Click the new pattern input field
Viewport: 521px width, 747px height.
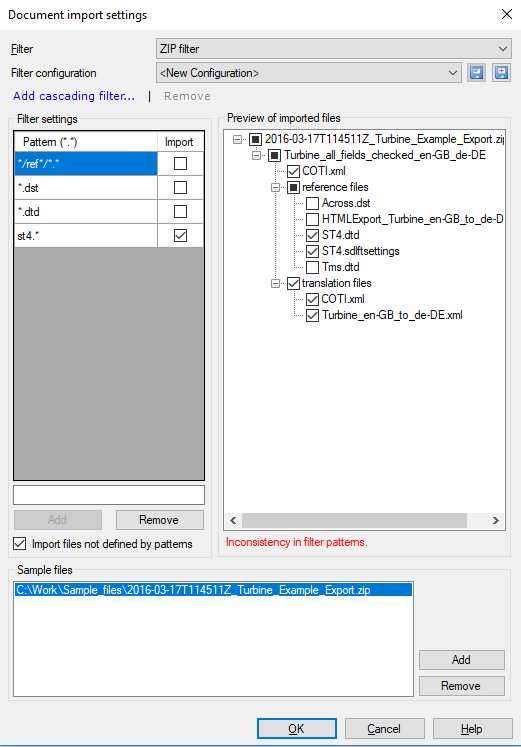click(109, 495)
